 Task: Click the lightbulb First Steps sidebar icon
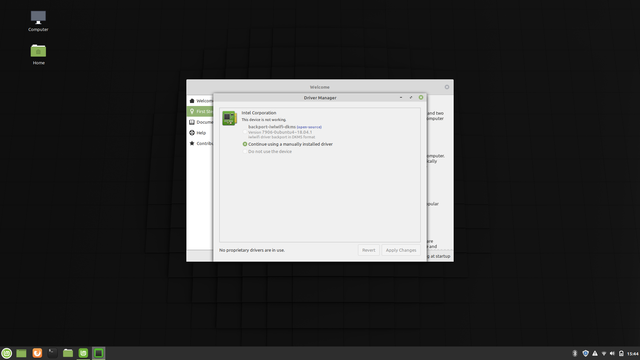click(192, 111)
